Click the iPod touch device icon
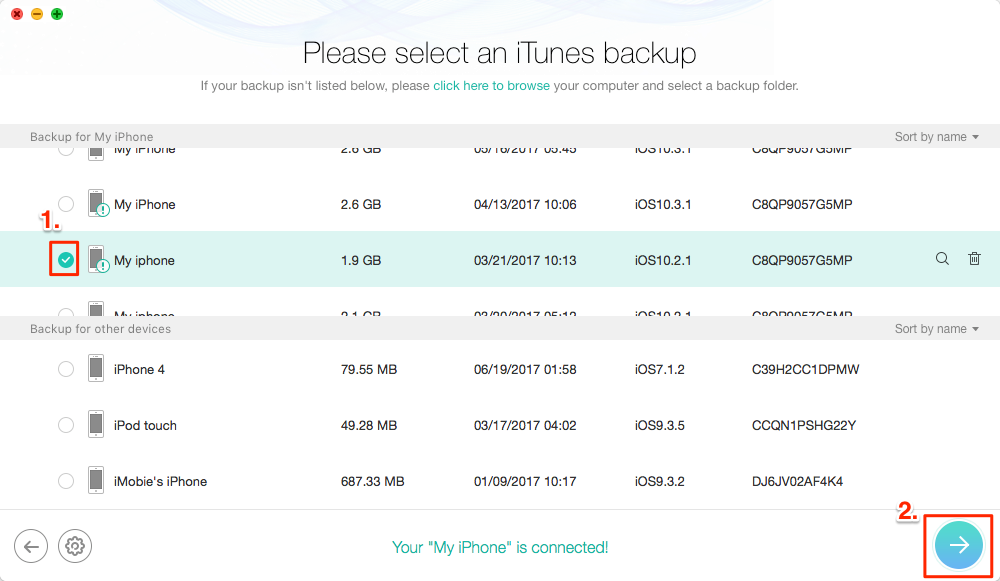This screenshot has height=581, width=1000. (x=96, y=425)
